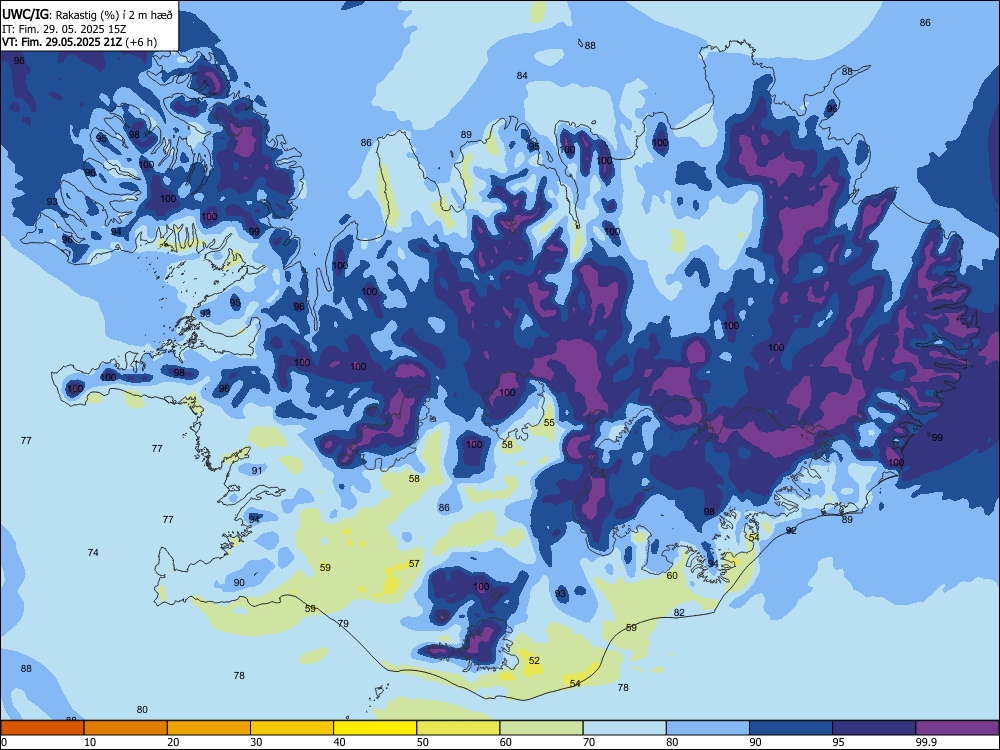Click the '20' tick label on the color scale

(173, 742)
